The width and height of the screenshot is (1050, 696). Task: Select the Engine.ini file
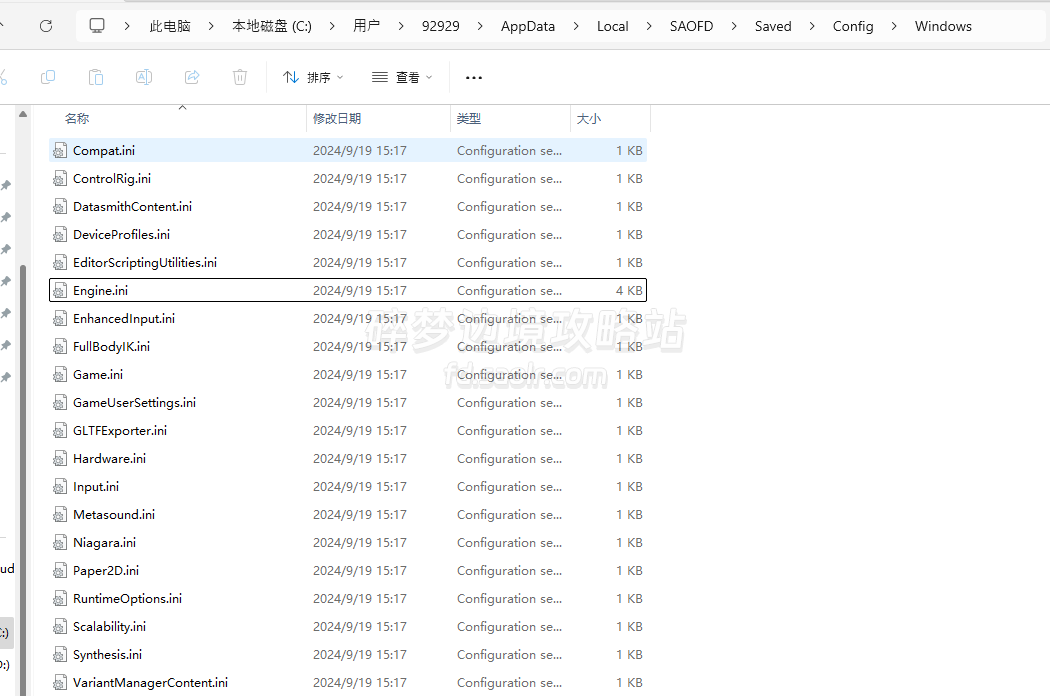point(101,291)
